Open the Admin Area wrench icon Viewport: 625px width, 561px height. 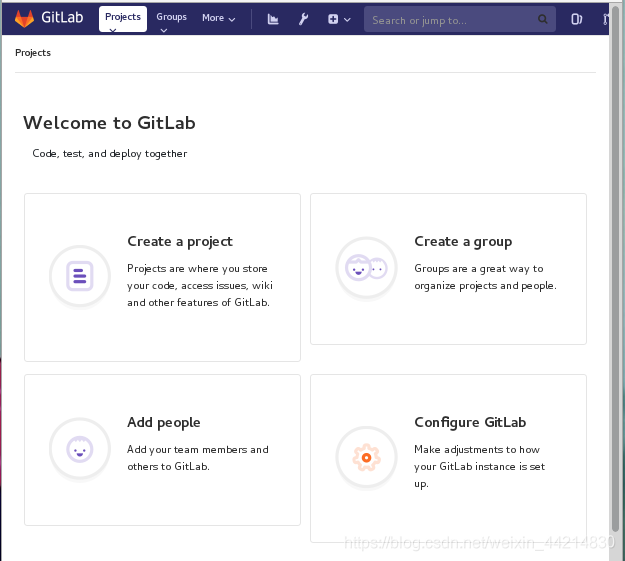(x=303, y=19)
